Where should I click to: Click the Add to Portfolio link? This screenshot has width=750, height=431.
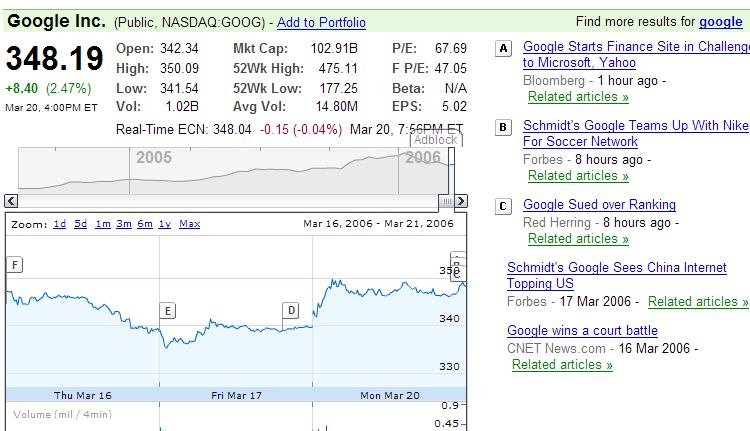(321, 22)
